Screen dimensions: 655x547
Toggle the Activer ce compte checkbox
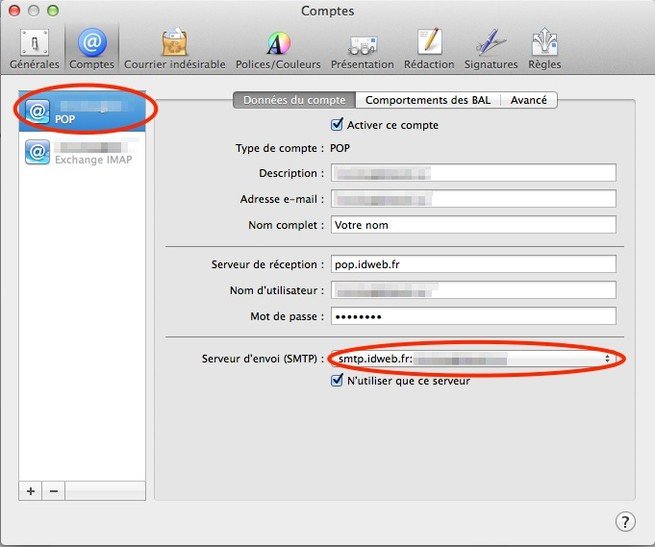[337, 126]
